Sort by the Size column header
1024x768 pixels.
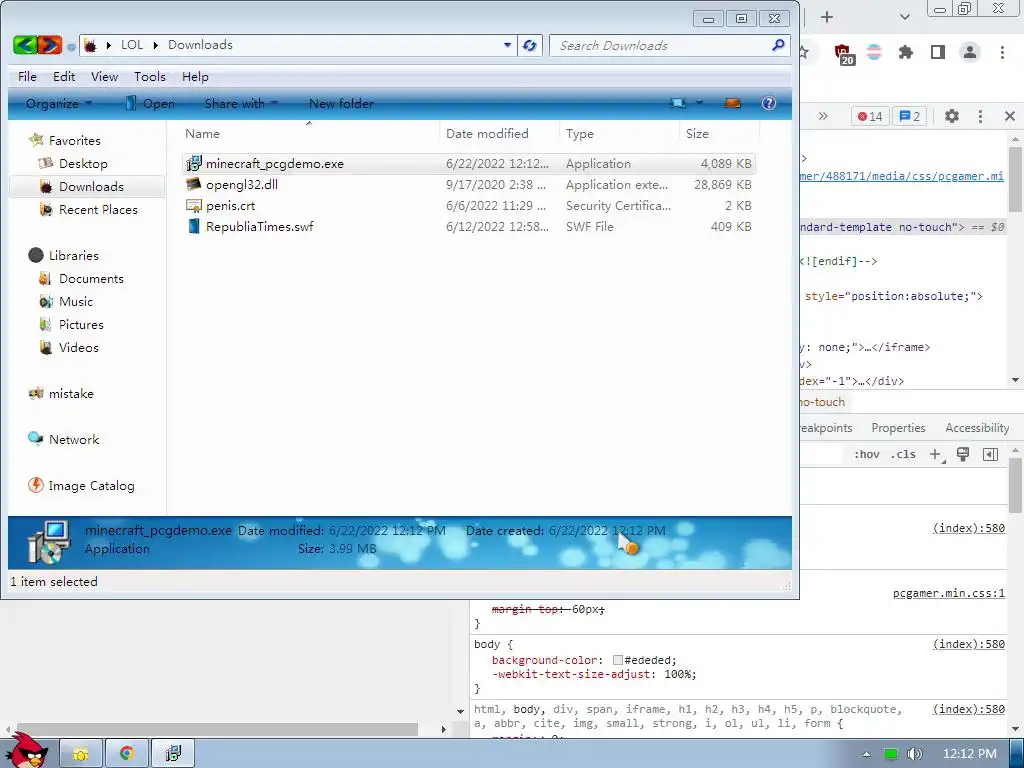697,133
